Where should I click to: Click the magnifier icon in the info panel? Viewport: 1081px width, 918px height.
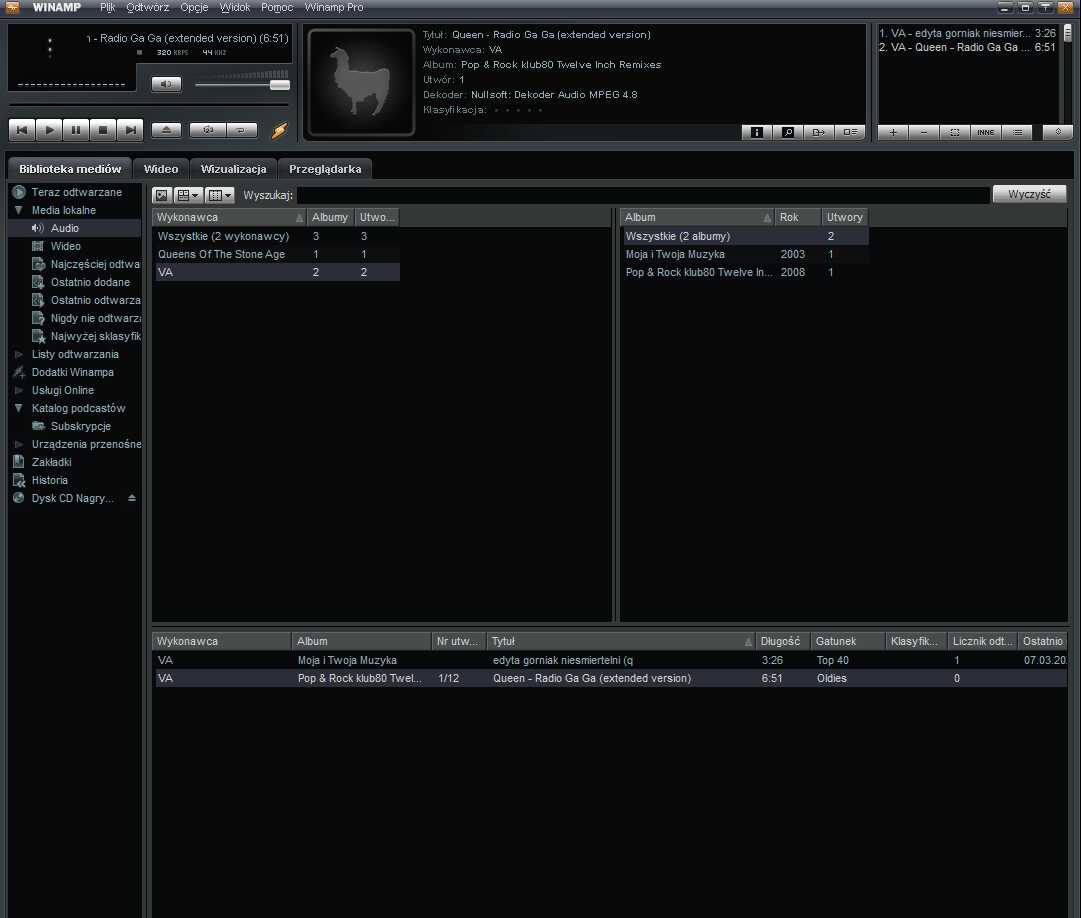(787, 132)
